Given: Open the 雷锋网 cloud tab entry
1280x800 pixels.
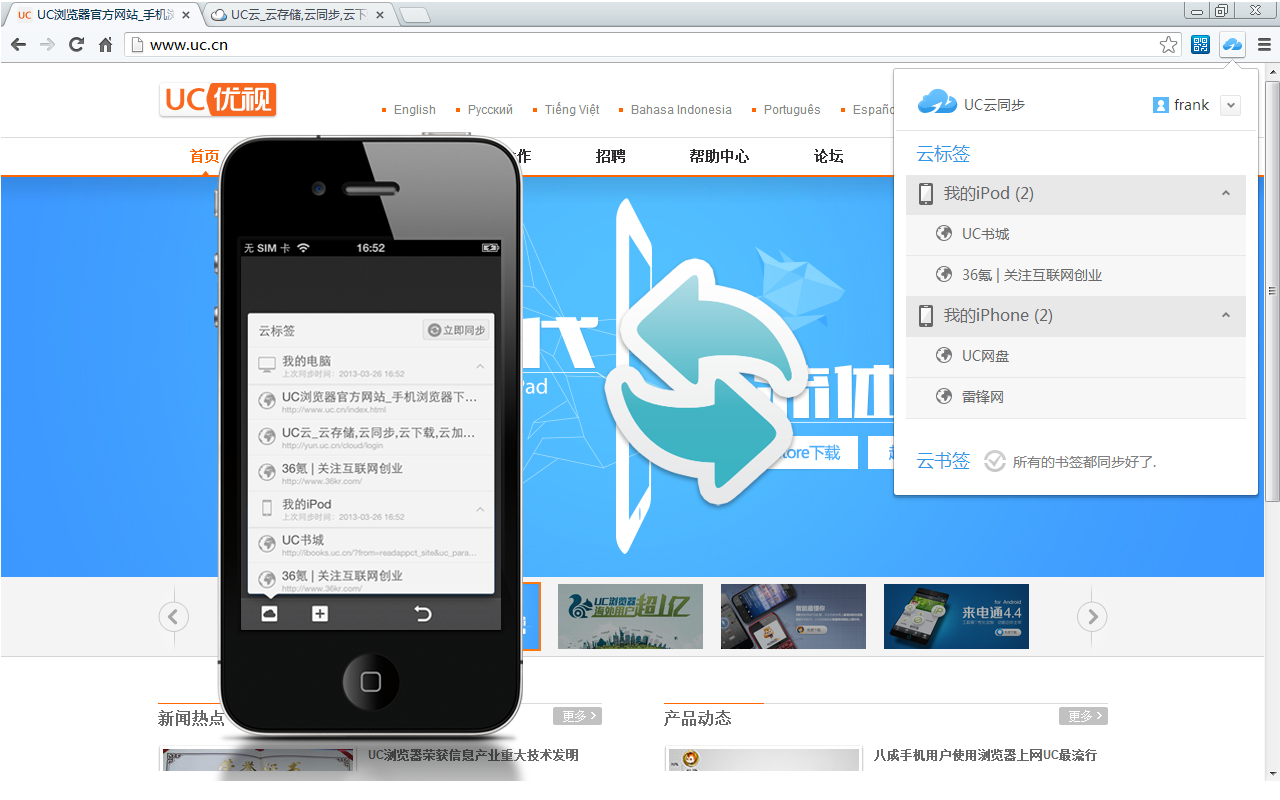Looking at the screenshot, I should 1076,397.
